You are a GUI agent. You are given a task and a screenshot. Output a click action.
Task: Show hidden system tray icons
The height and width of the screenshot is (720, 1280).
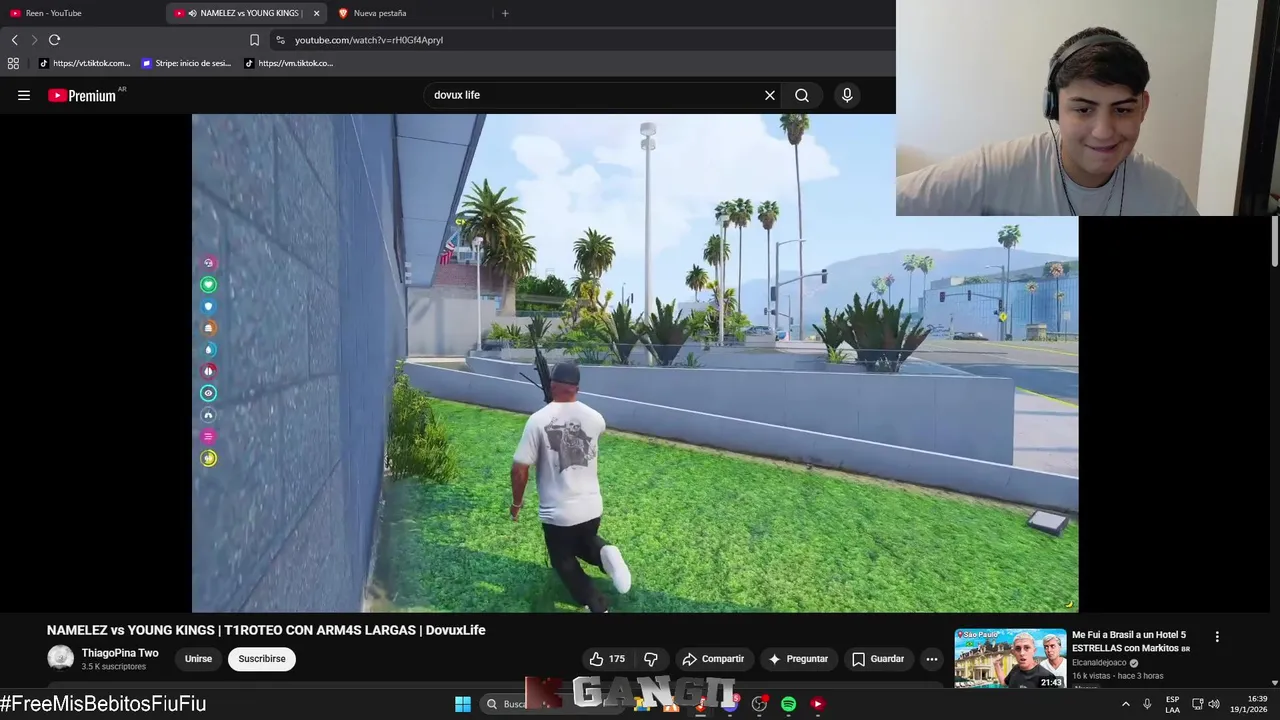tap(1125, 704)
